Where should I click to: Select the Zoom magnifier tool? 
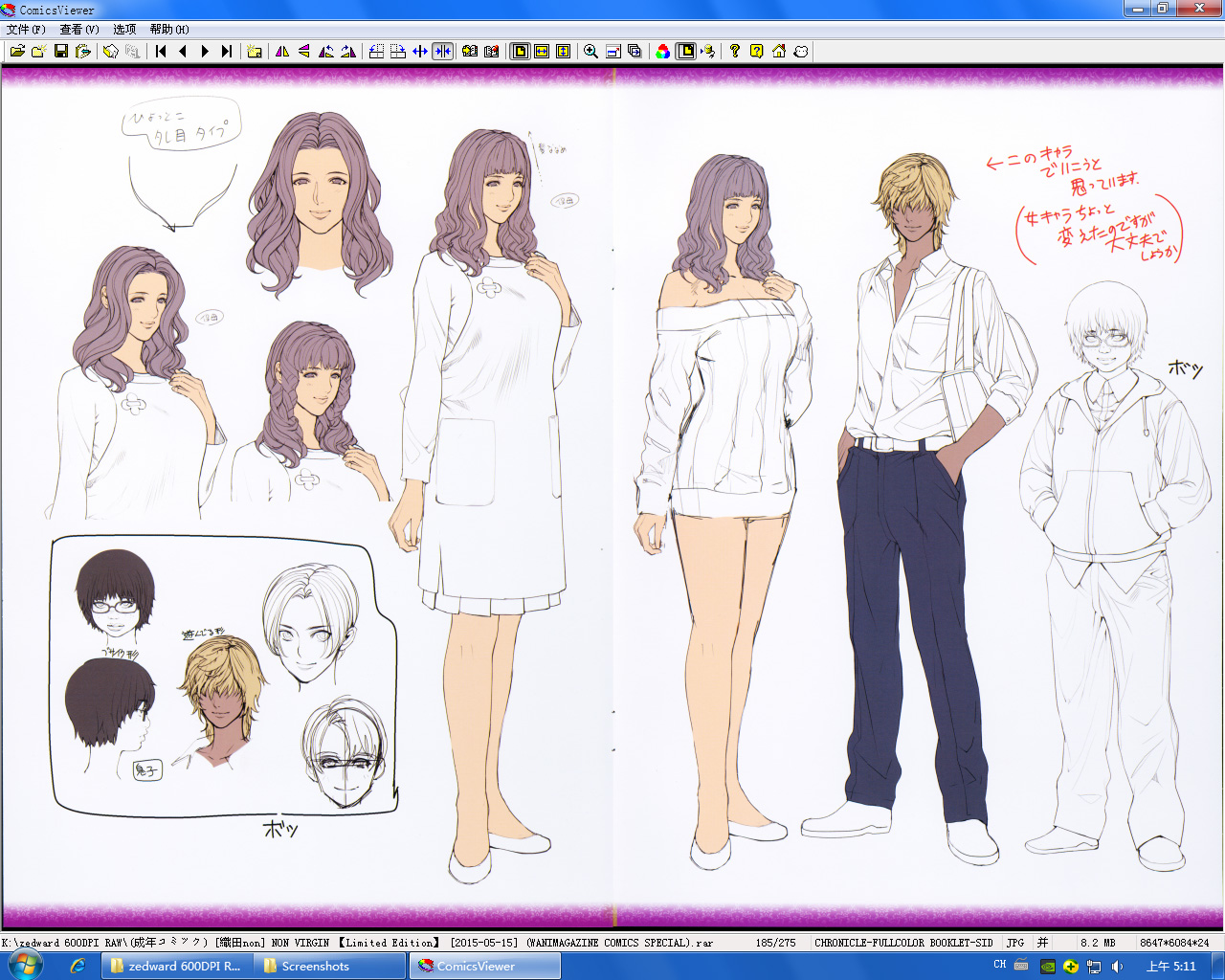pos(590,52)
